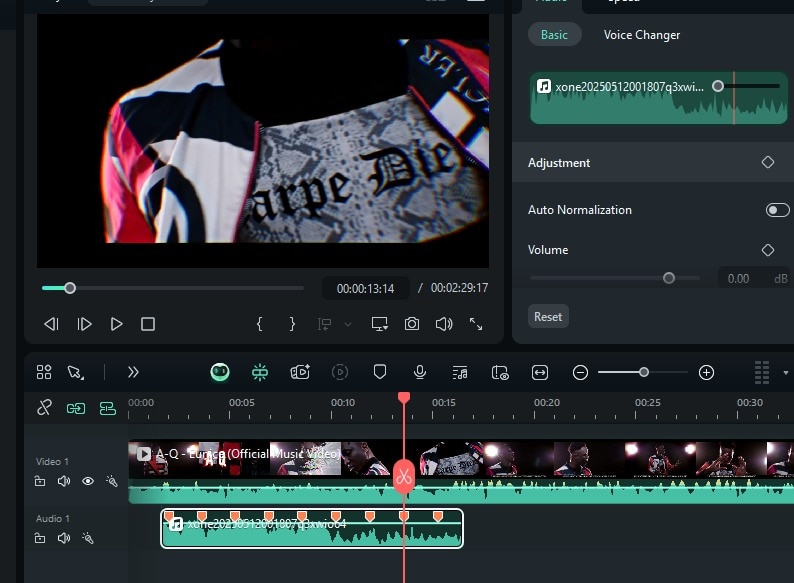Zoom to fit timeline icon
Viewport: 794px width, 583px height.
(540, 373)
